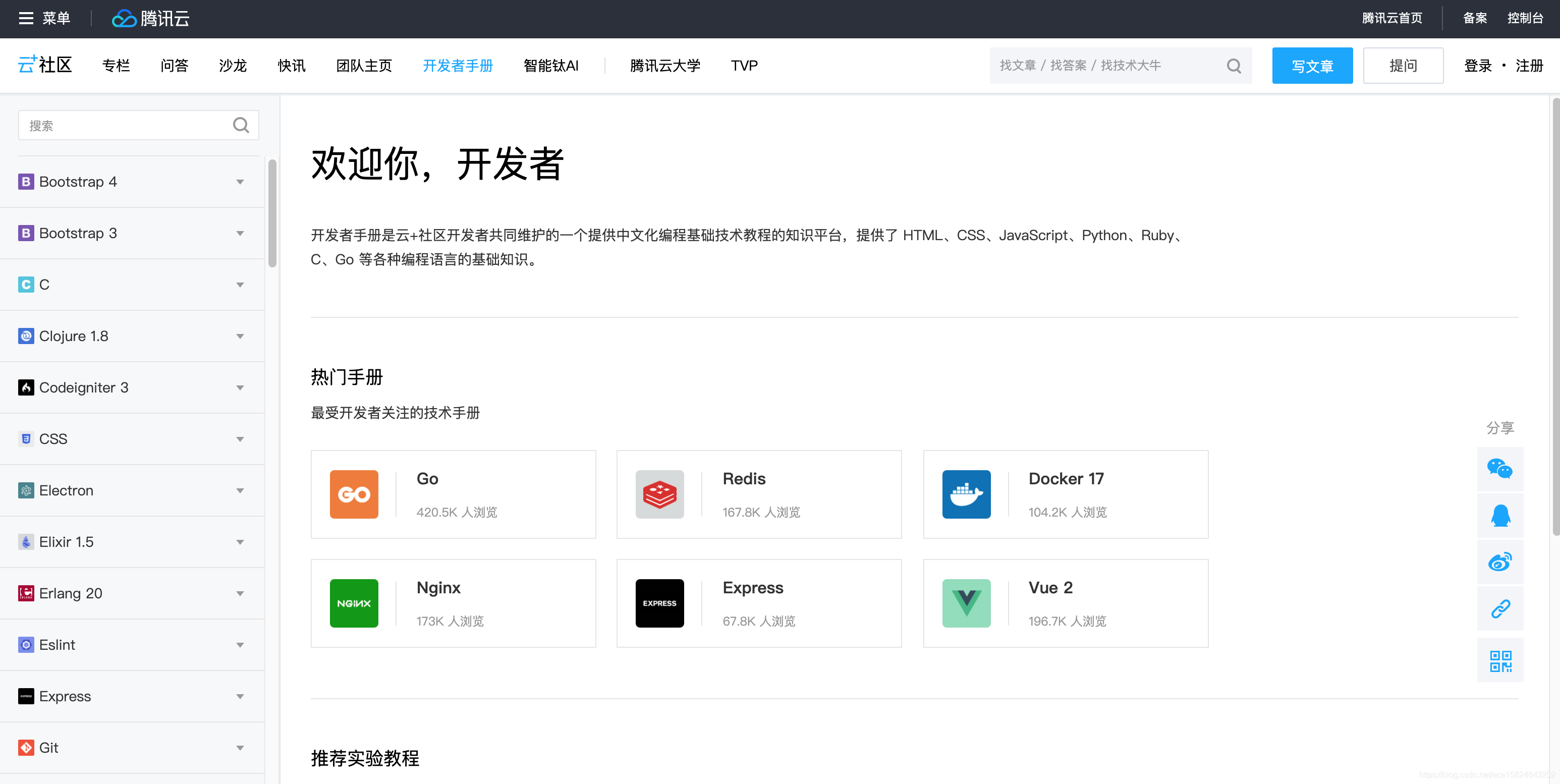Open the Docker 17 manual title
This screenshot has width=1560, height=784.
tap(1066, 479)
